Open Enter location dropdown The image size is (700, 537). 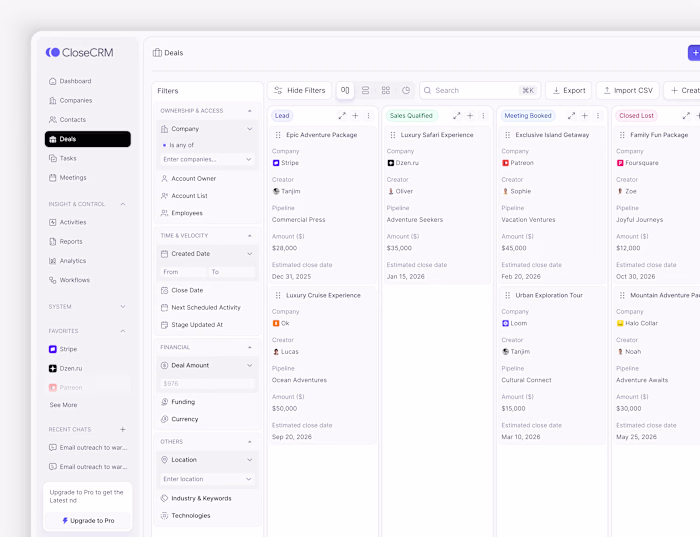tap(208, 479)
